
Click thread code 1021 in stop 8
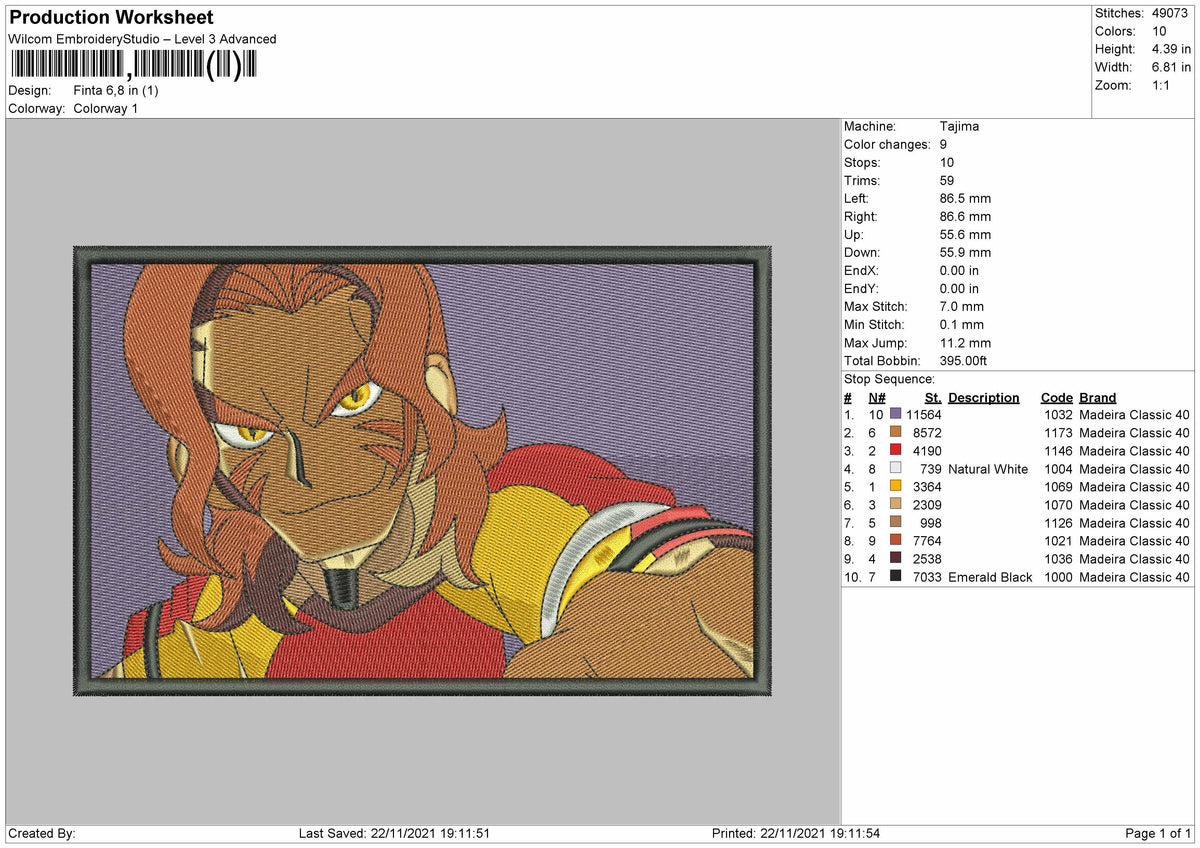pyautogui.click(x=1058, y=540)
